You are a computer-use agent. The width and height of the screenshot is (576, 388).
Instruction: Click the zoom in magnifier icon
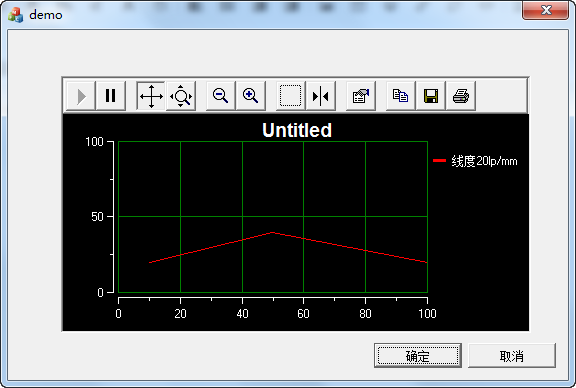251,96
